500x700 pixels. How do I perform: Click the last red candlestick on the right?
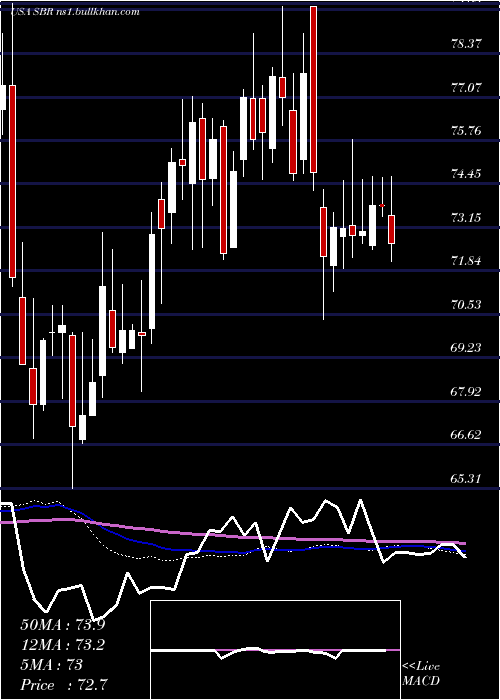(x=392, y=229)
